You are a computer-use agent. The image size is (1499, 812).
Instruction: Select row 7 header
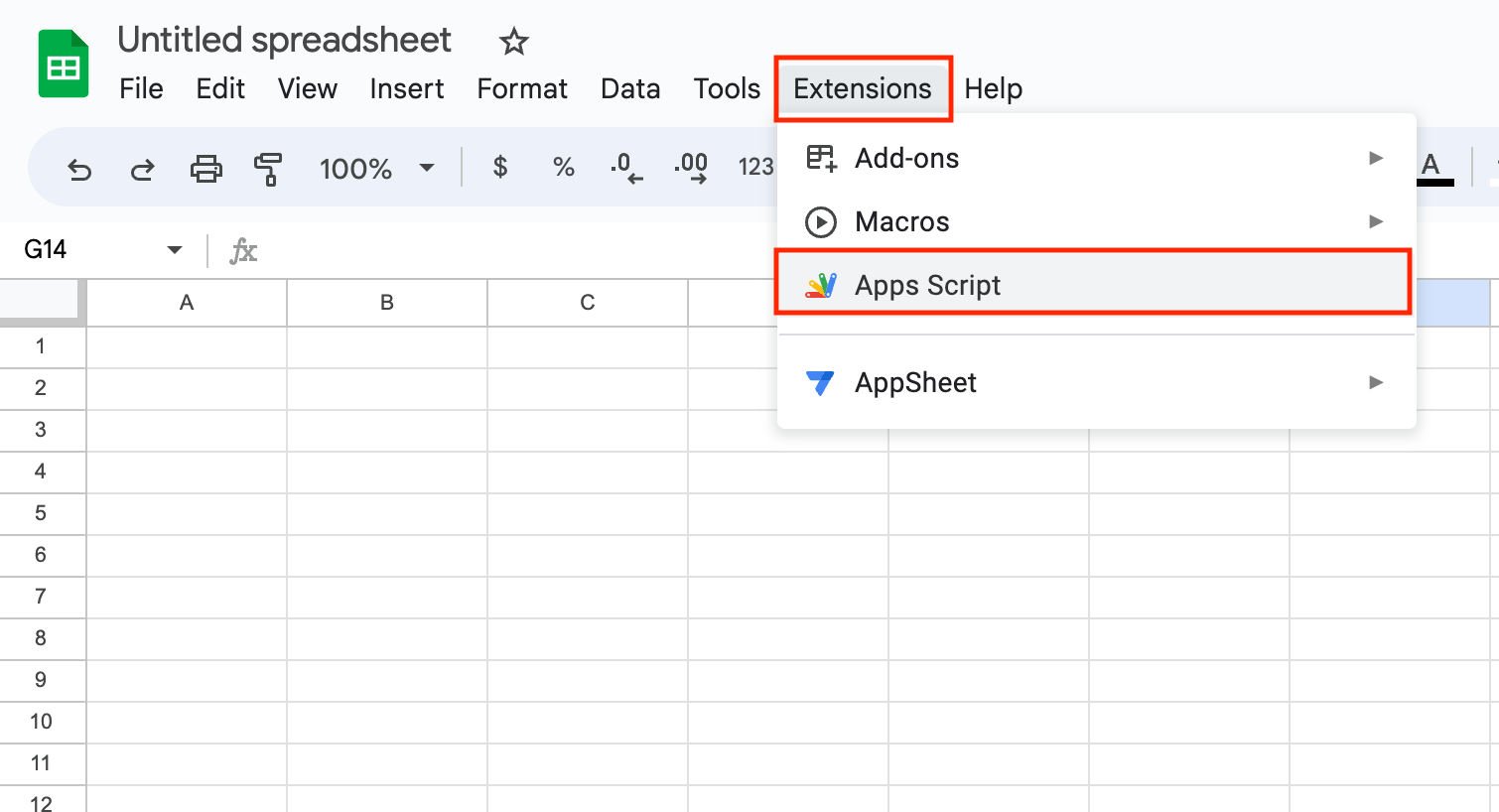coord(43,598)
